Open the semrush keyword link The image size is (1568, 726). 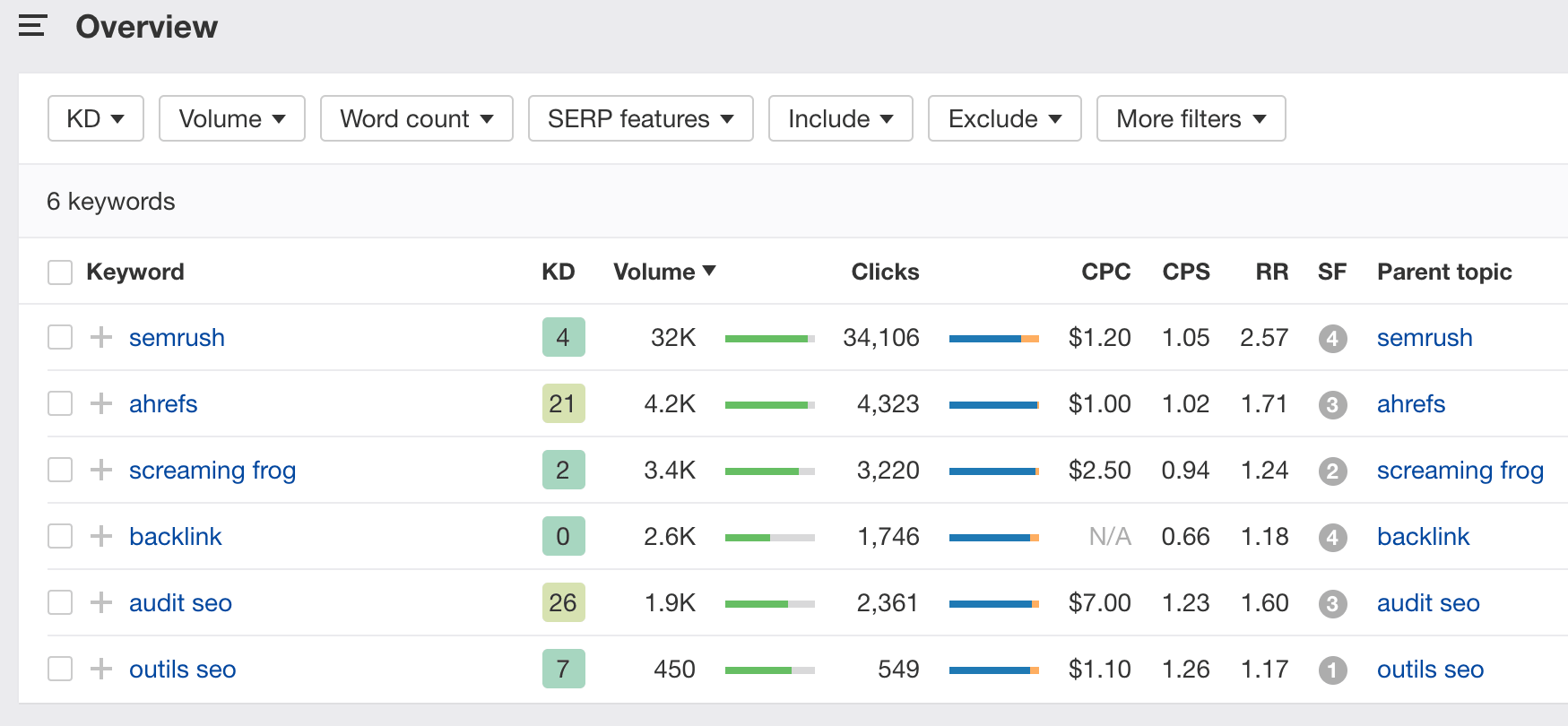point(177,338)
